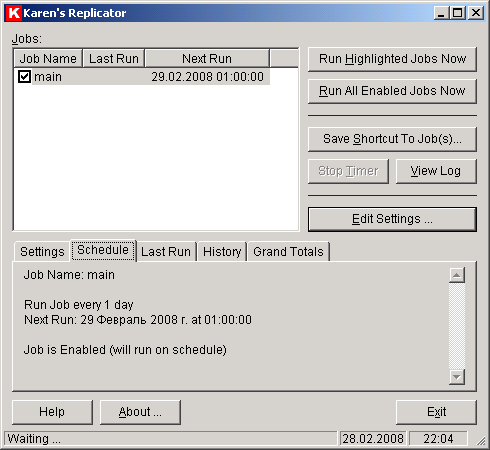Click 'Job is Enabled (will run on schedule)' text
The width and height of the screenshot is (490, 450).
125,350
